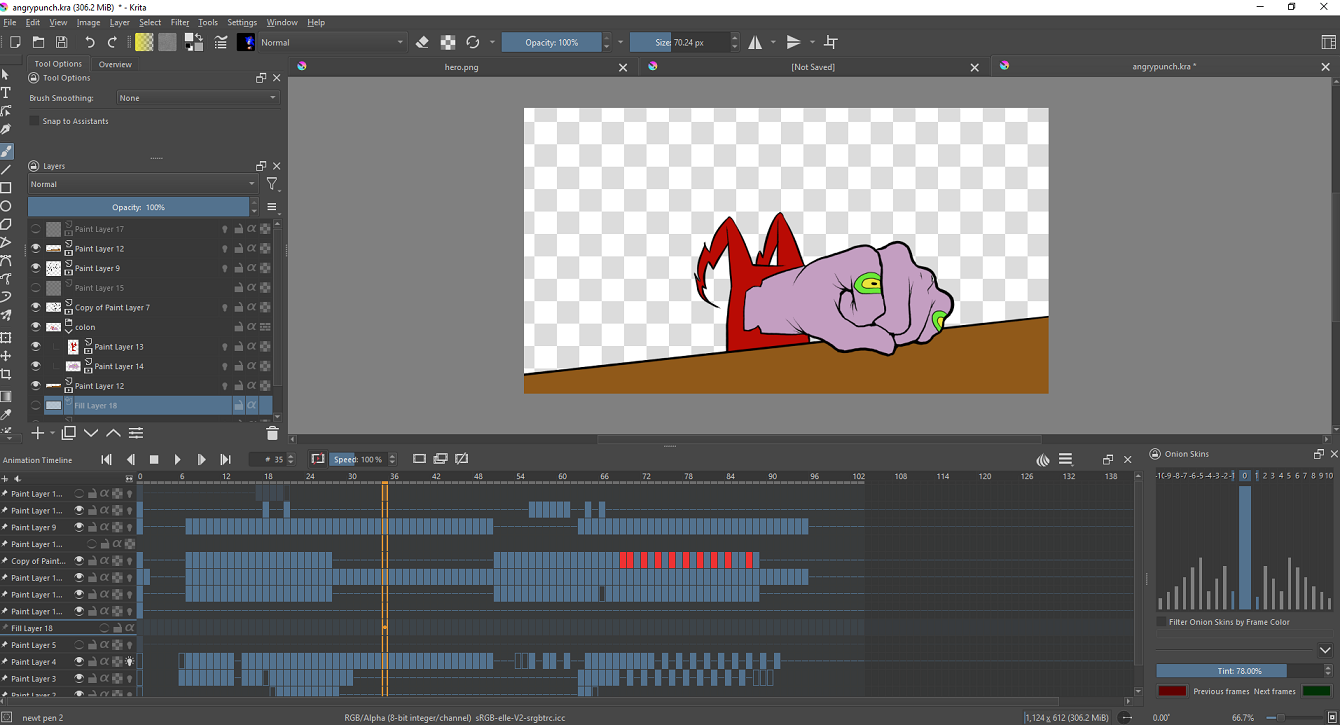Enable Snap to Assistants checkbox

[x=34, y=121]
